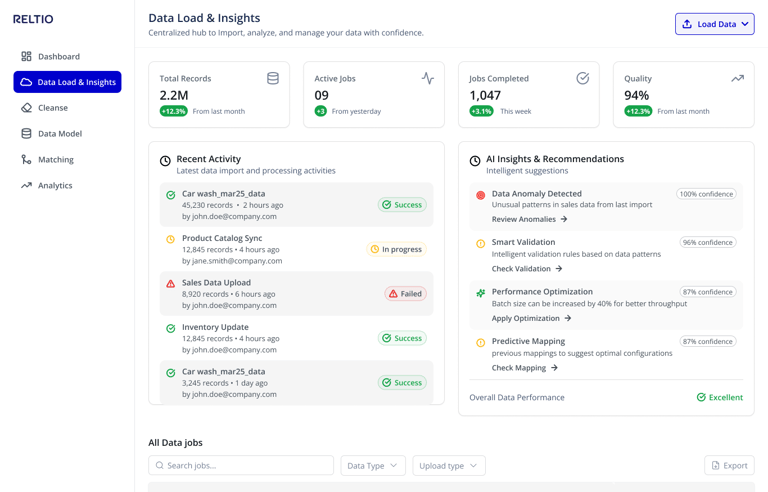
Task: Open the Cleanse section
Action: [52, 108]
